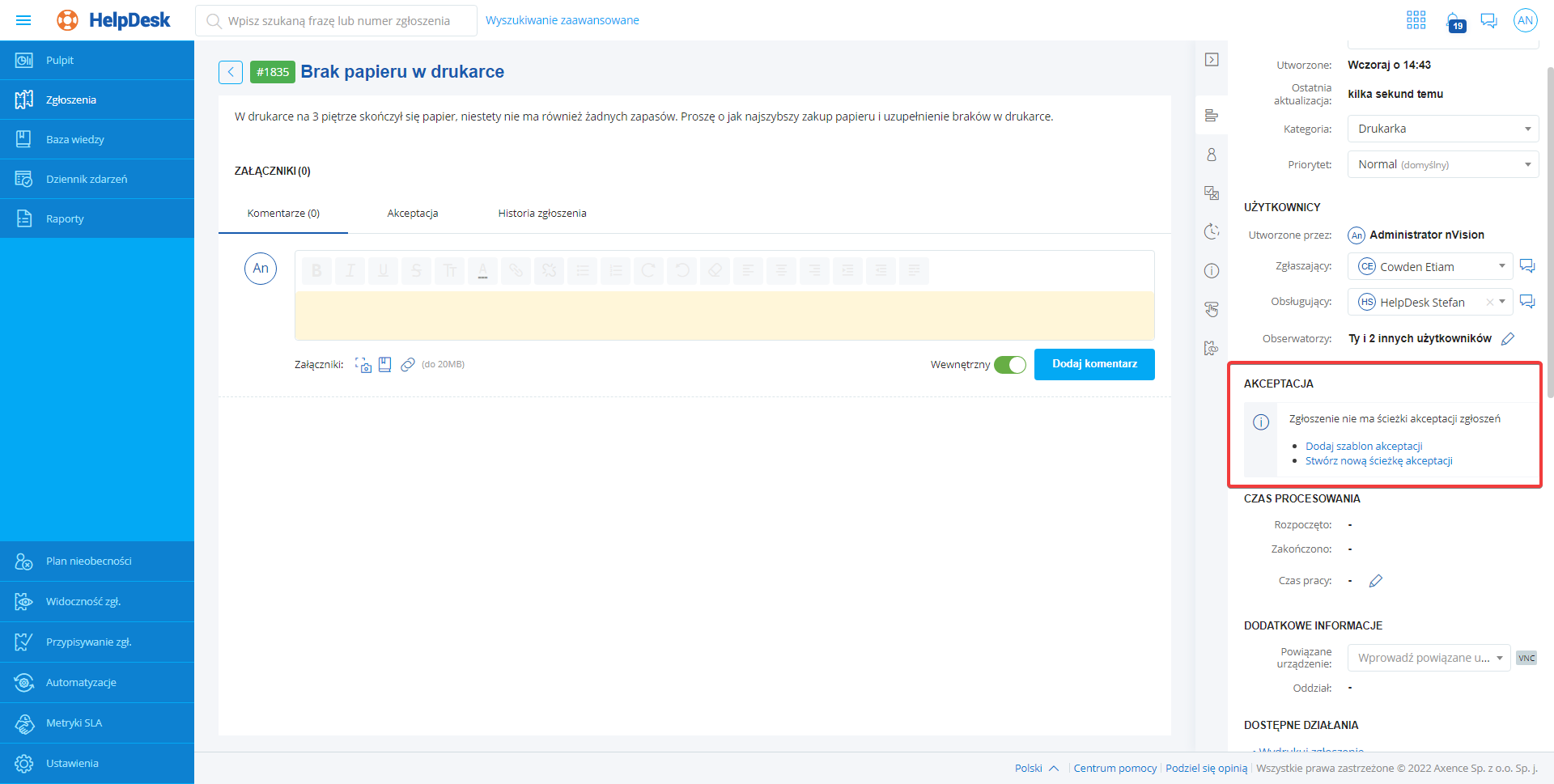Click the Dodaj komentarz button

1093,364
